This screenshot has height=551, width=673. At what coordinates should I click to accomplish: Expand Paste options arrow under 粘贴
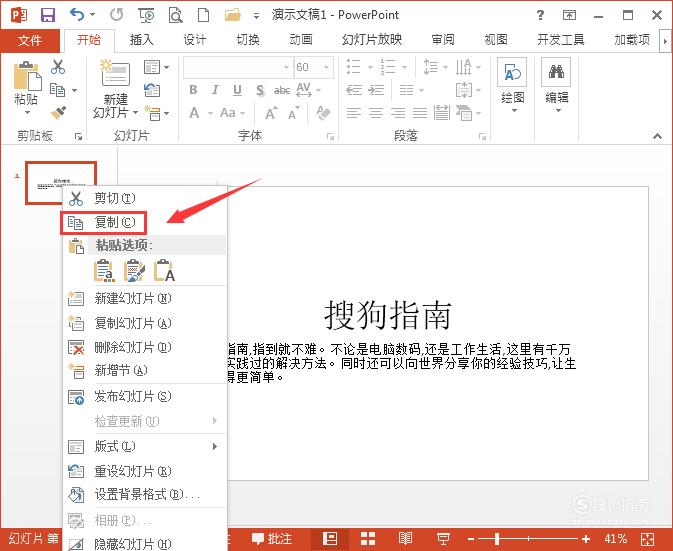pyautogui.click(x=27, y=113)
